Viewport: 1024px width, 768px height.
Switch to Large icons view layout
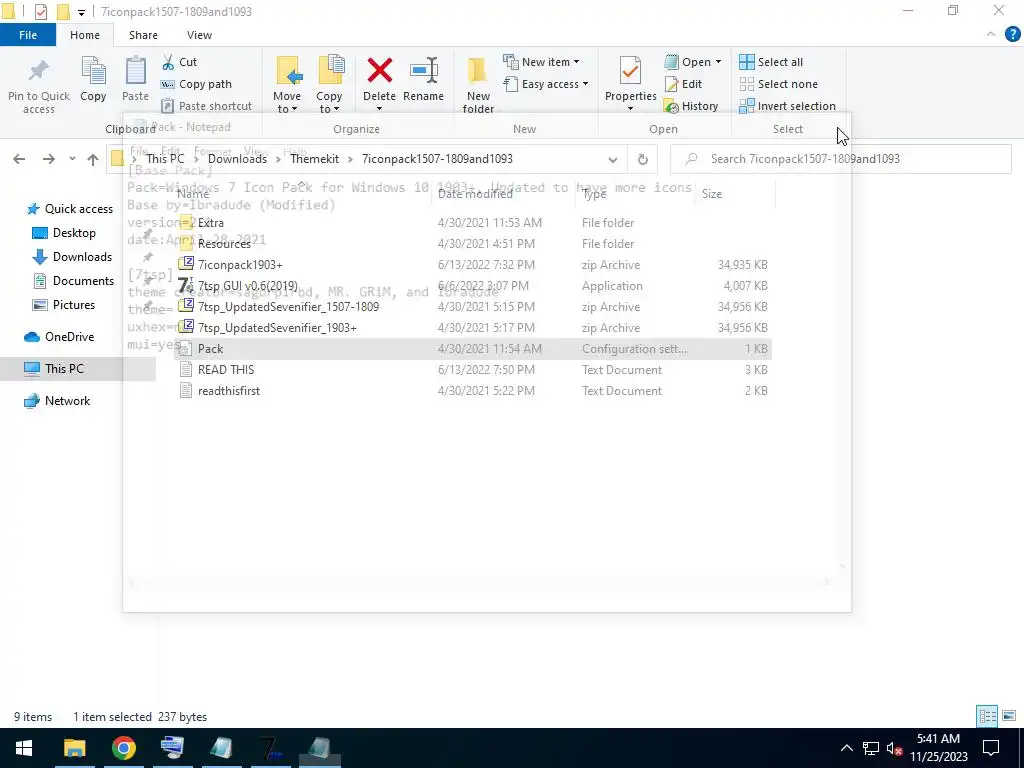pyautogui.click(x=1009, y=716)
